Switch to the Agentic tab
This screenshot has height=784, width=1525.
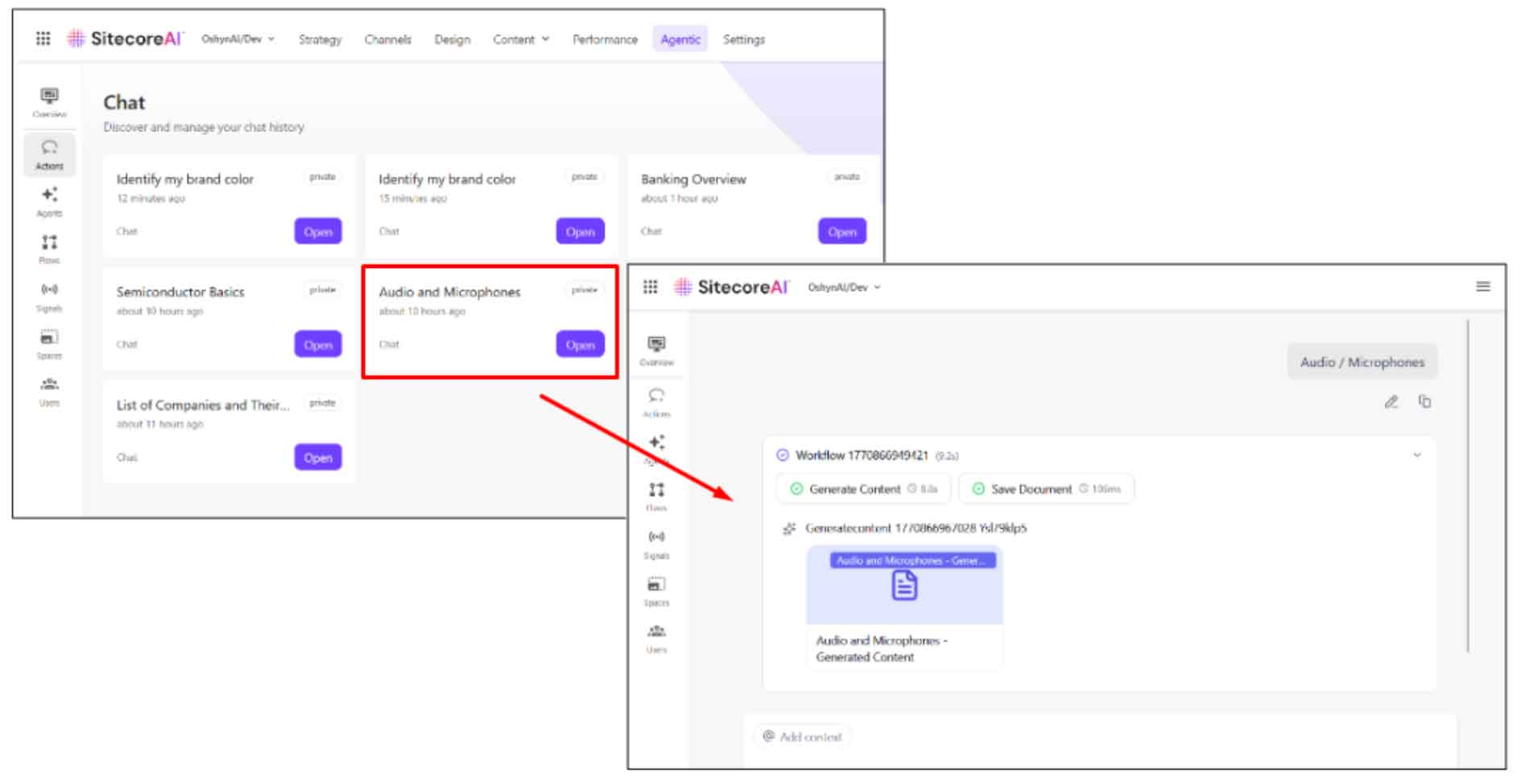680,39
